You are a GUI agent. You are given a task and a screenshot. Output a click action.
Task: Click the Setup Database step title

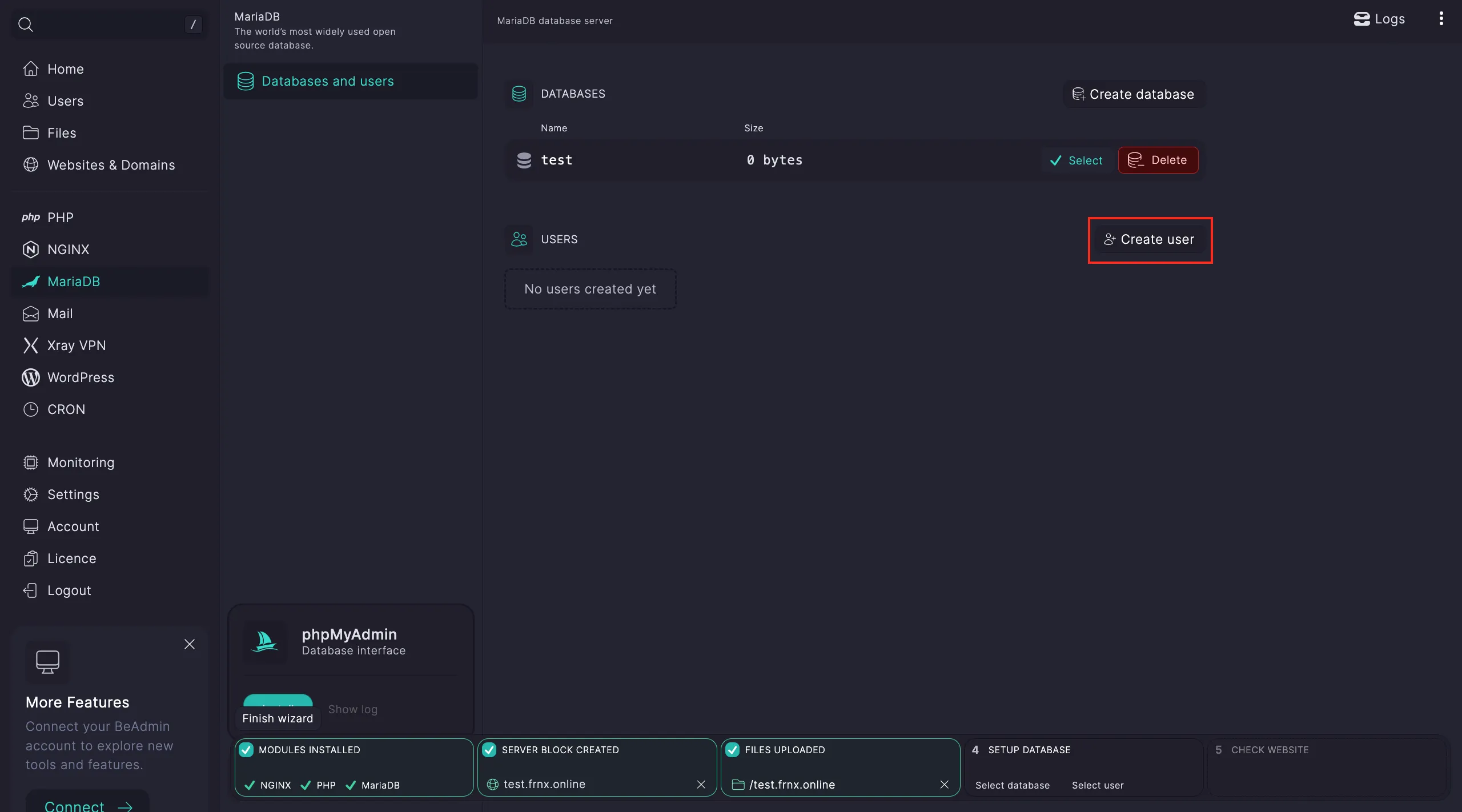[x=1029, y=750]
